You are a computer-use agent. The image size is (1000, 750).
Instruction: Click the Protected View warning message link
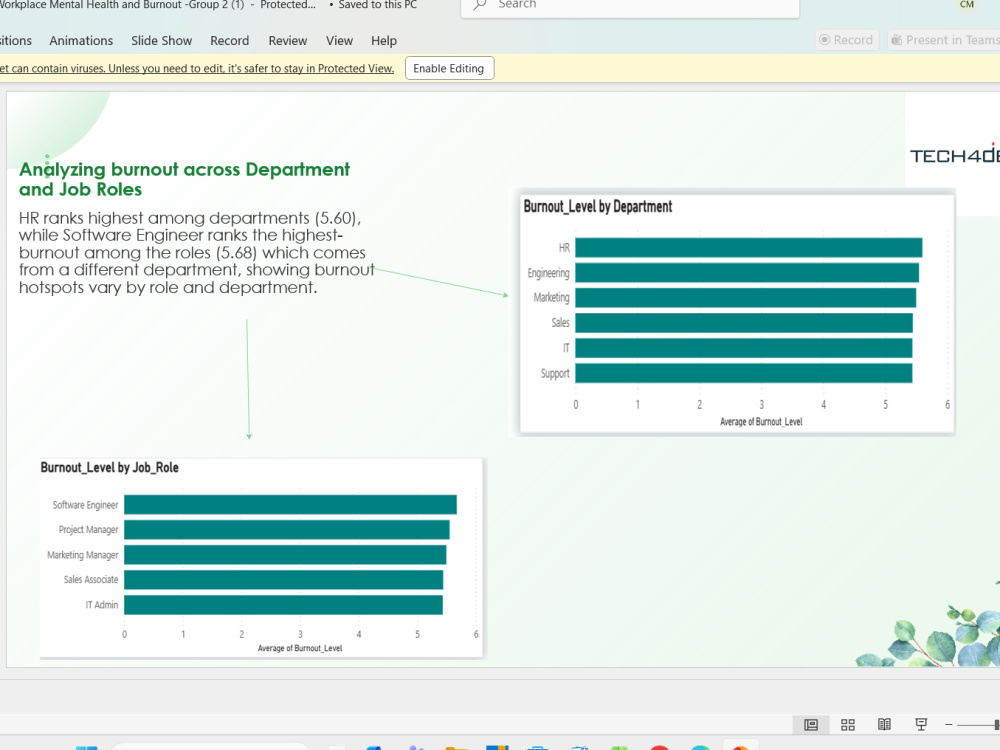tap(196, 68)
